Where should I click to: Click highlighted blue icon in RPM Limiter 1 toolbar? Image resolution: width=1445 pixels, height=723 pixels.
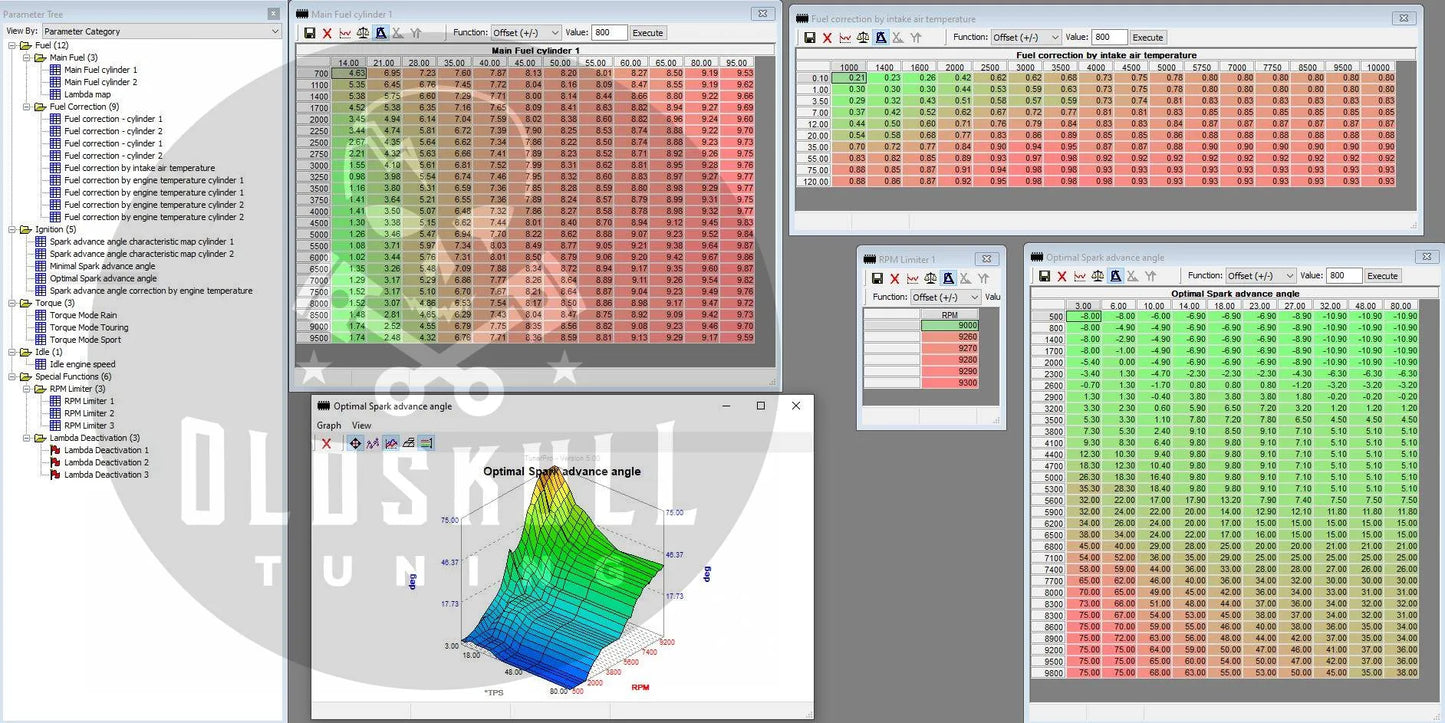click(x=949, y=279)
